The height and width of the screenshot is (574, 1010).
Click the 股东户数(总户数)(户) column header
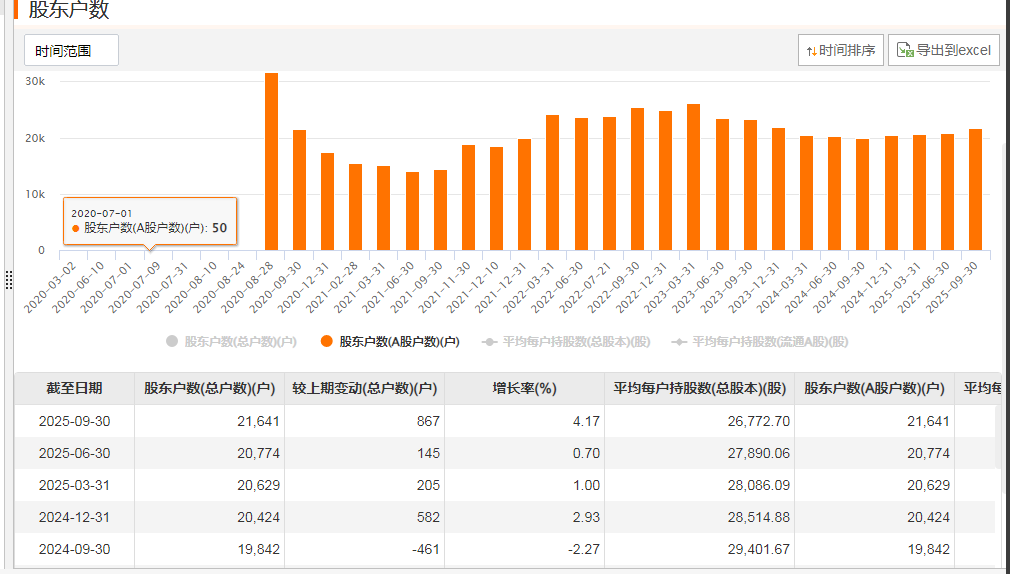click(x=209, y=388)
